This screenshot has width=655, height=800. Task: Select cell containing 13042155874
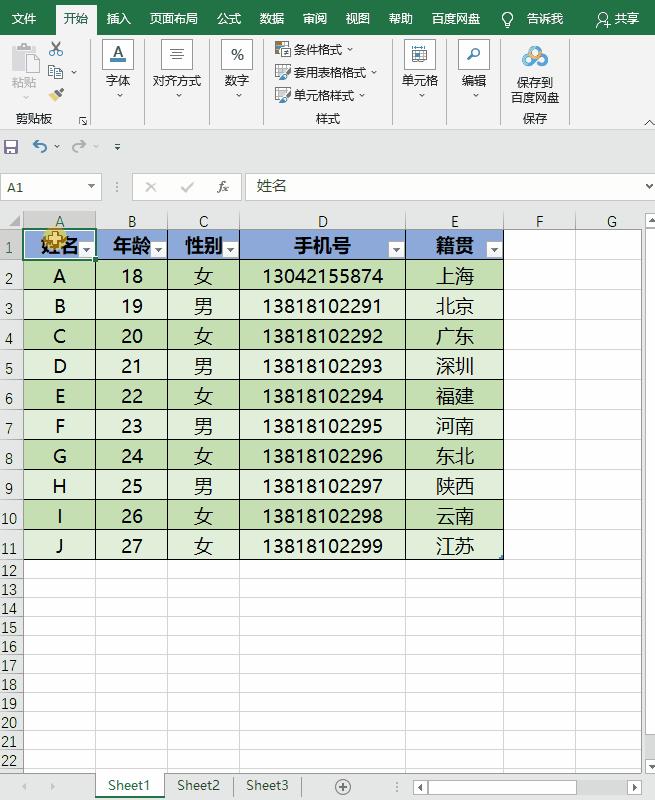click(322, 276)
